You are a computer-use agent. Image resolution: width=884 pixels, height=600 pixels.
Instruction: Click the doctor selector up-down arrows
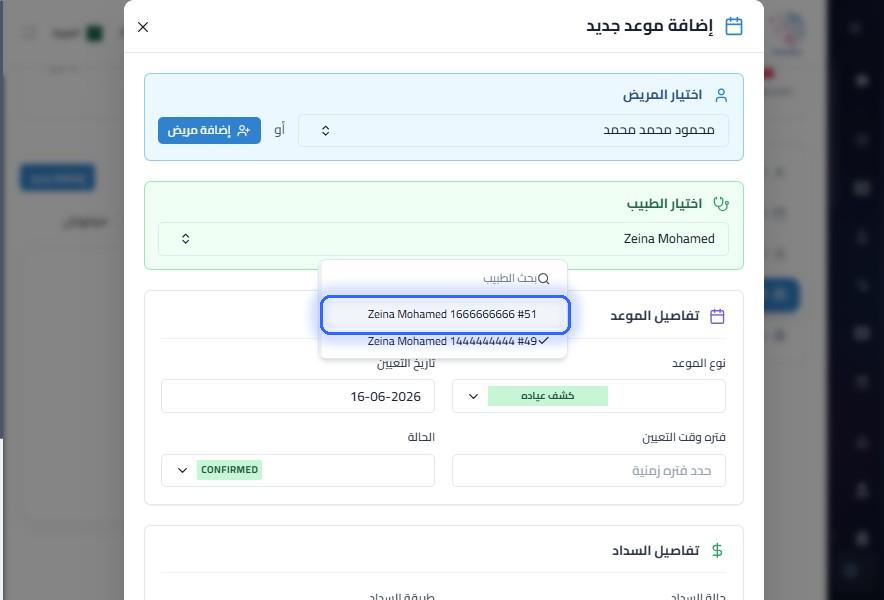(185, 239)
